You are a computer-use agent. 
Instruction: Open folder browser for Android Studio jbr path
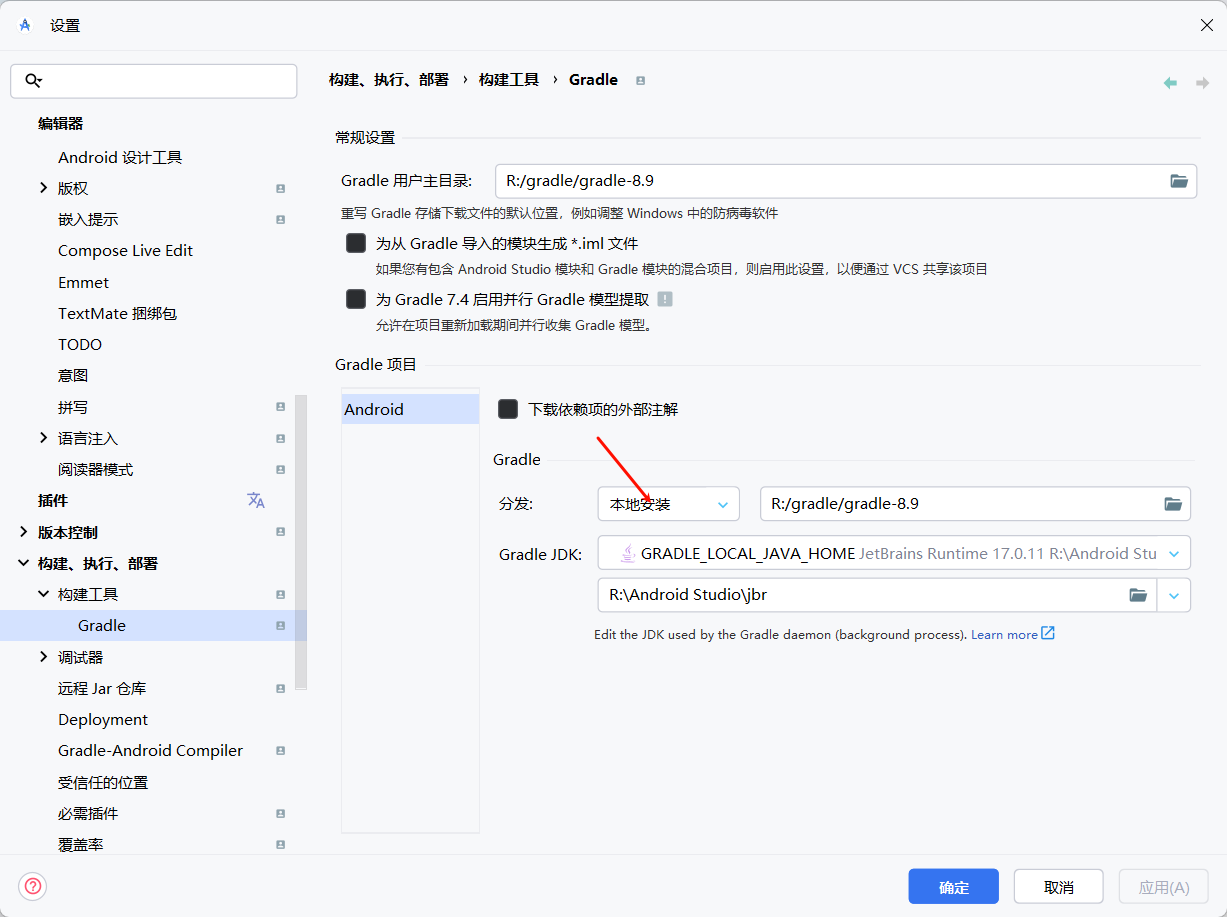pyautogui.click(x=1138, y=595)
